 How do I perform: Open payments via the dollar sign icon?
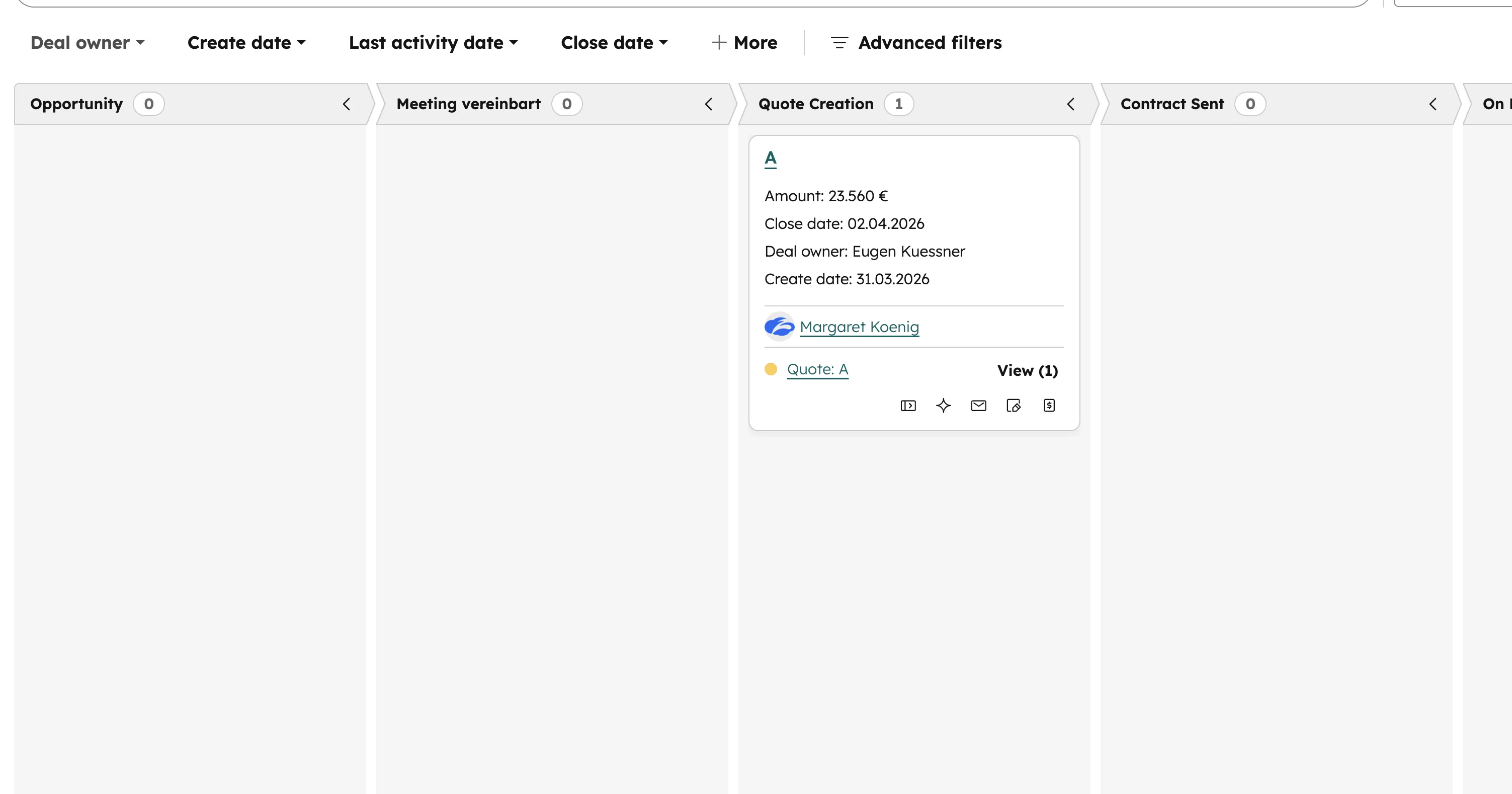[1049, 405]
